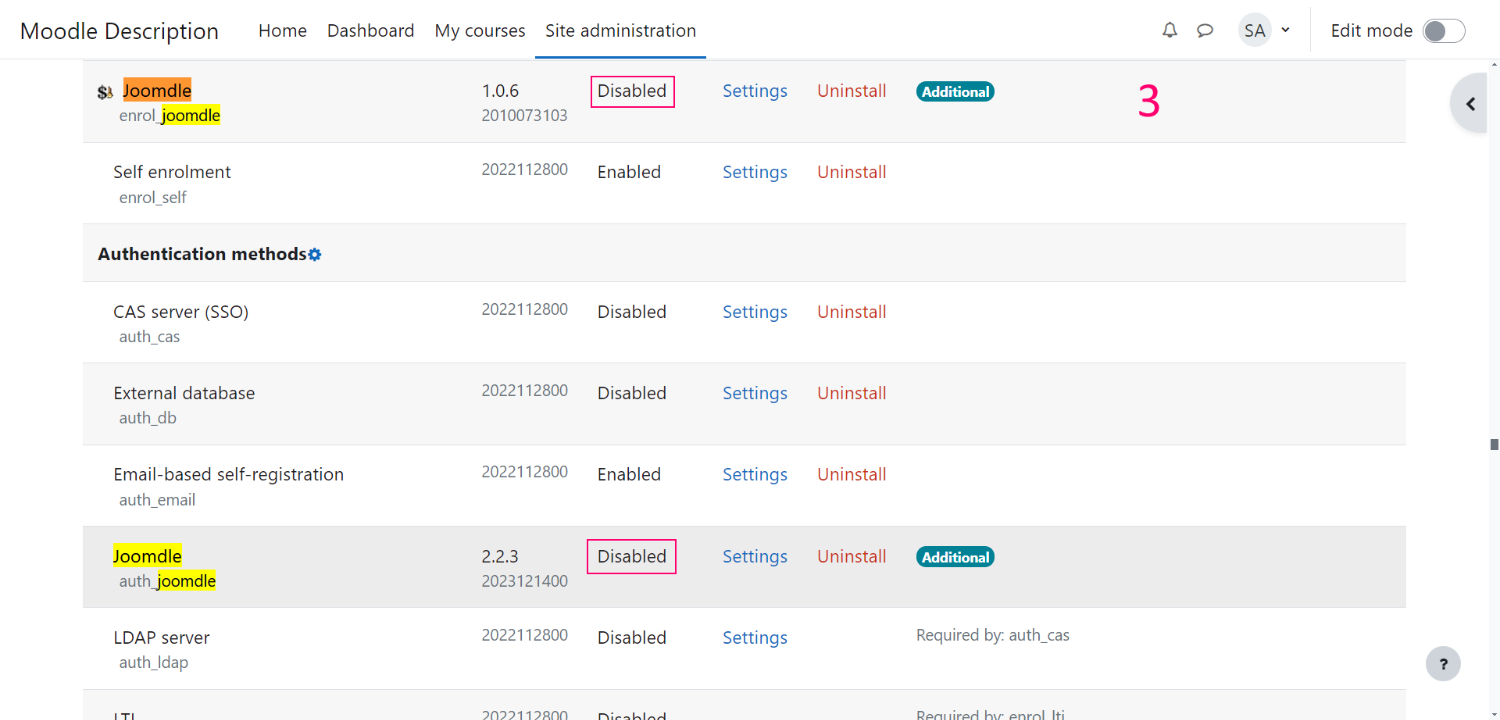
Task: Toggle the Edit mode switch
Action: 1444,31
